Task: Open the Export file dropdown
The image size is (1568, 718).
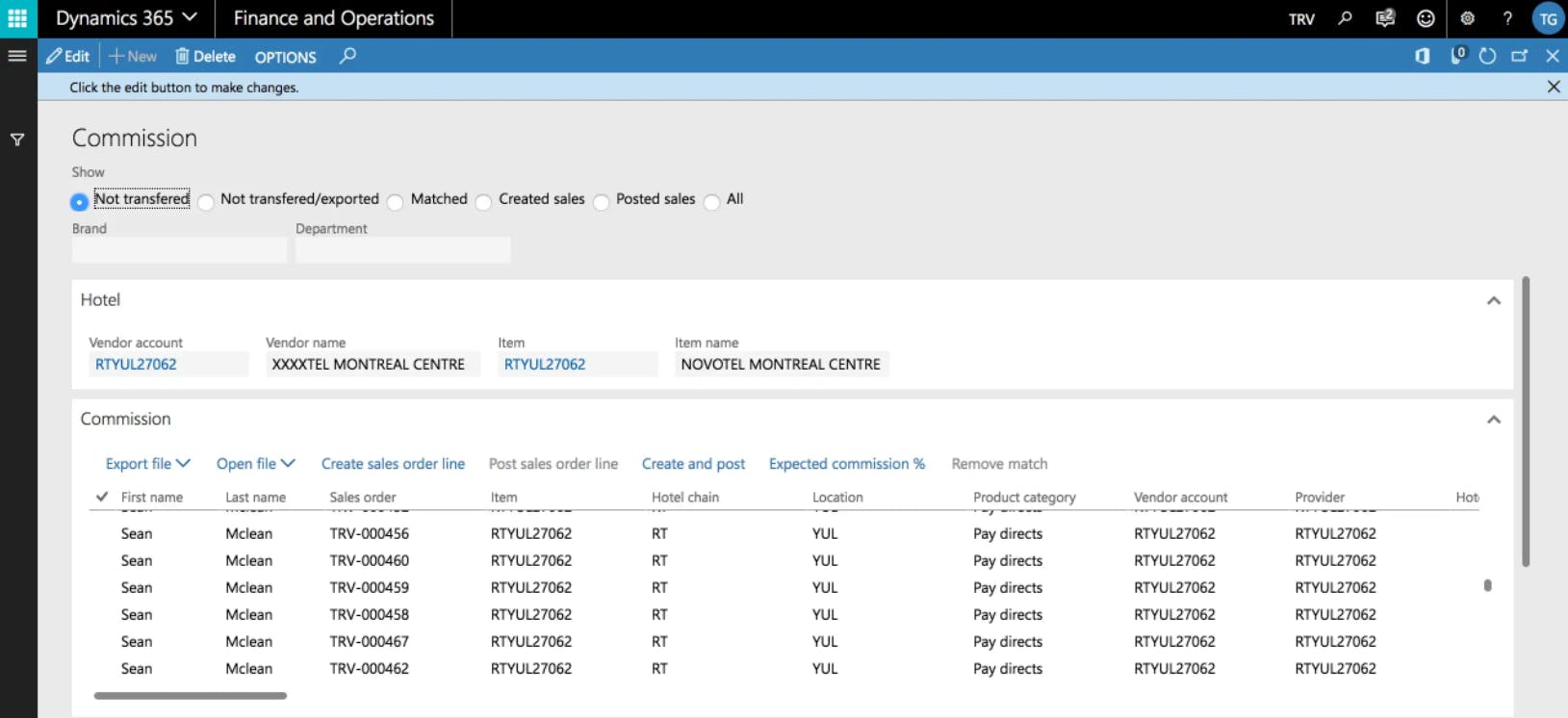Action: click(x=147, y=464)
